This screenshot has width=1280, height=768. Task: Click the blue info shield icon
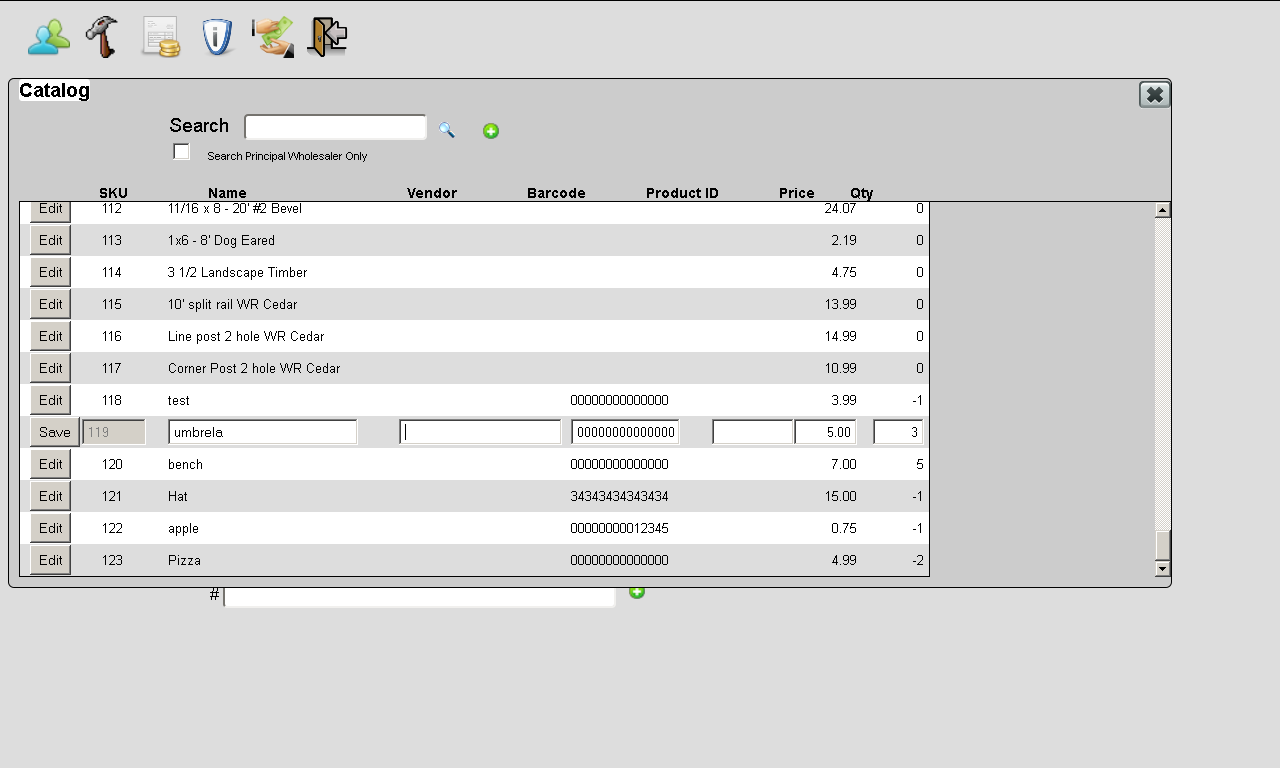tap(216, 37)
